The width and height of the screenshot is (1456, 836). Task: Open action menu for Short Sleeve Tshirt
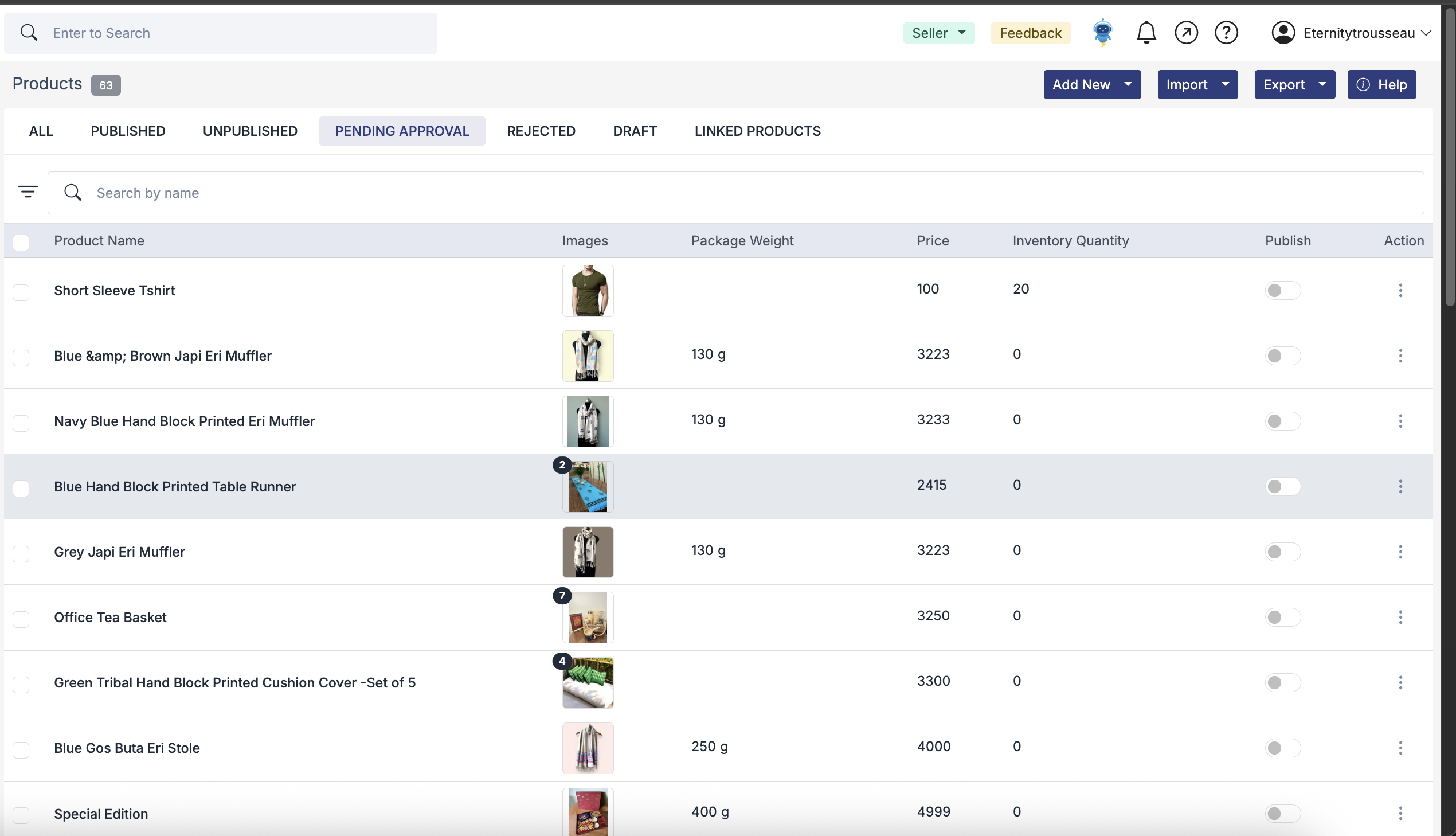[x=1400, y=291]
